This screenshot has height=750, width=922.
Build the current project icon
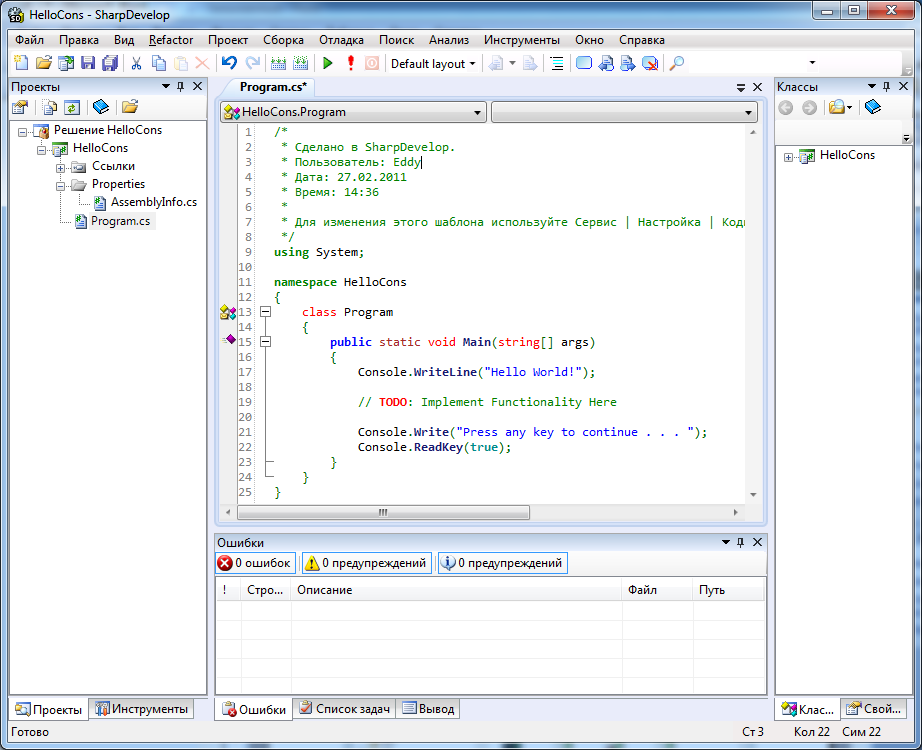(x=300, y=63)
